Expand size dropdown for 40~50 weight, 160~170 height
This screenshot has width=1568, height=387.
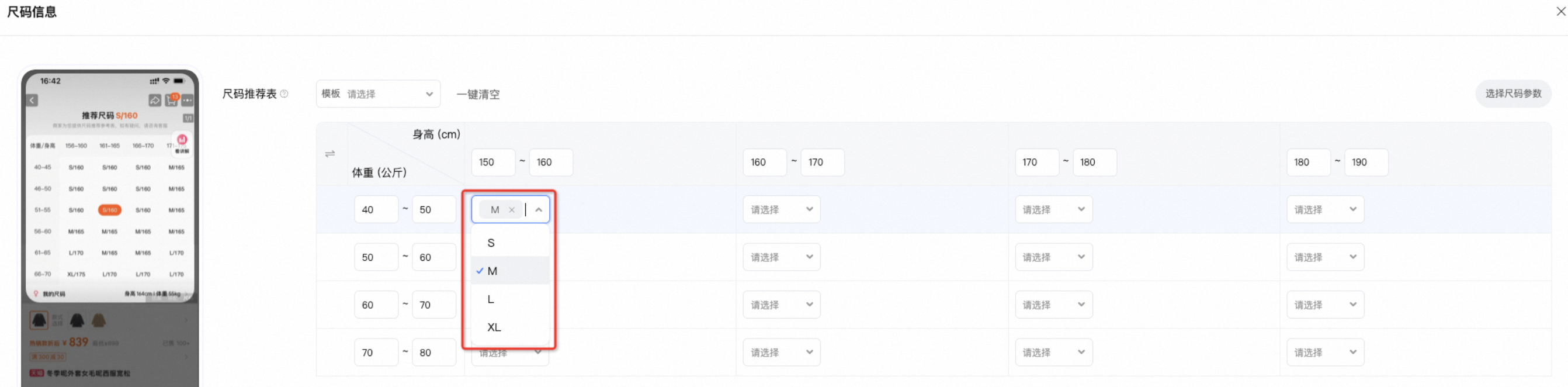(x=782, y=210)
